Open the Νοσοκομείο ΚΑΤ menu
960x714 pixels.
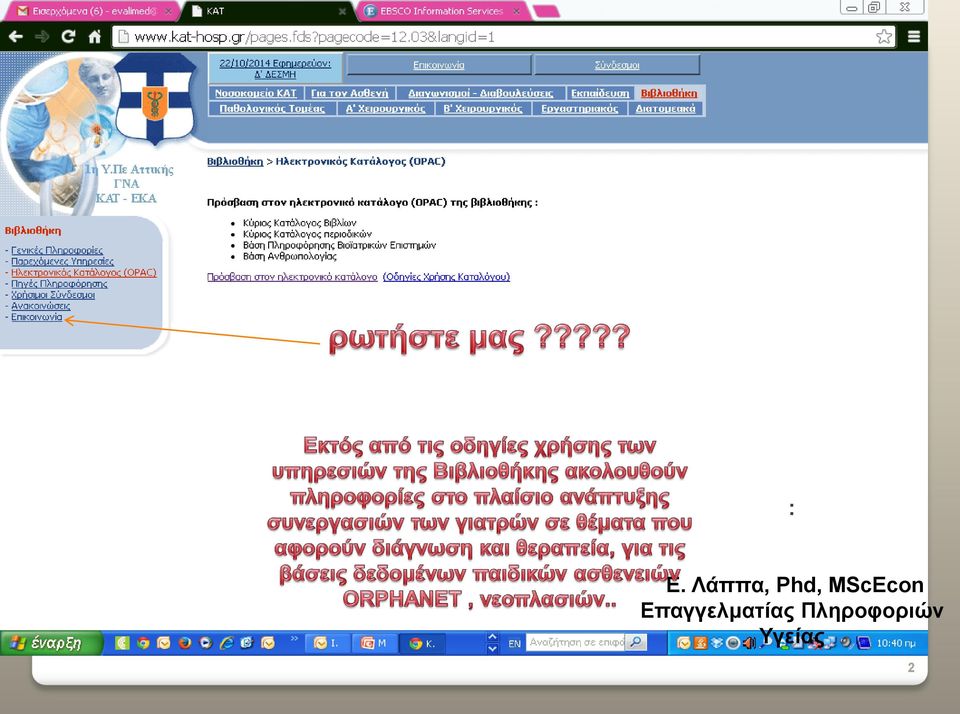(256, 93)
